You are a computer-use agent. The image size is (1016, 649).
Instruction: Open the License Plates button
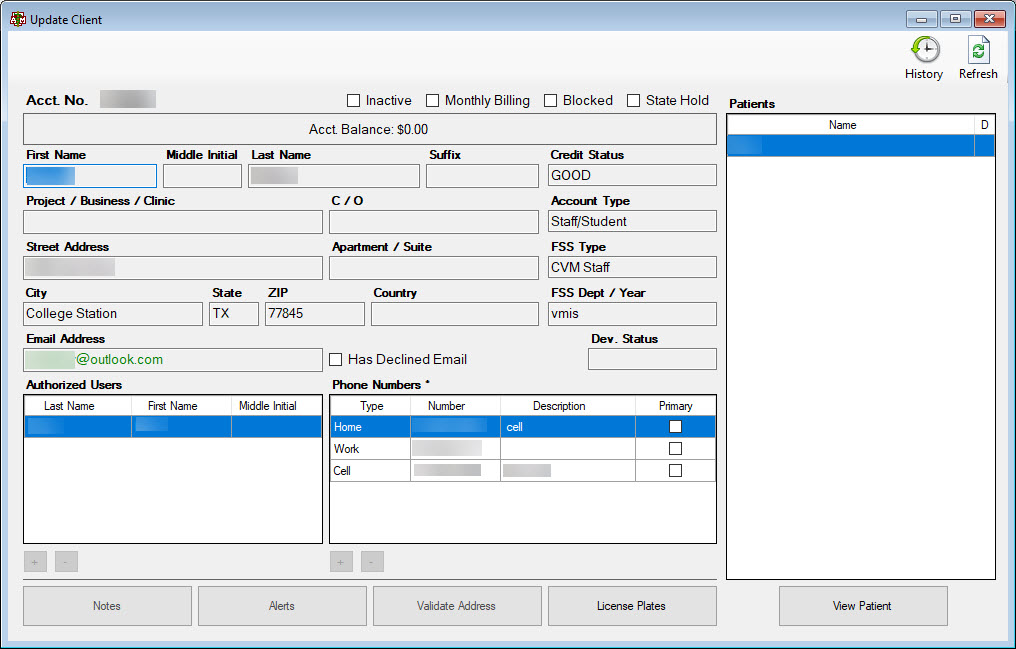[632, 606]
